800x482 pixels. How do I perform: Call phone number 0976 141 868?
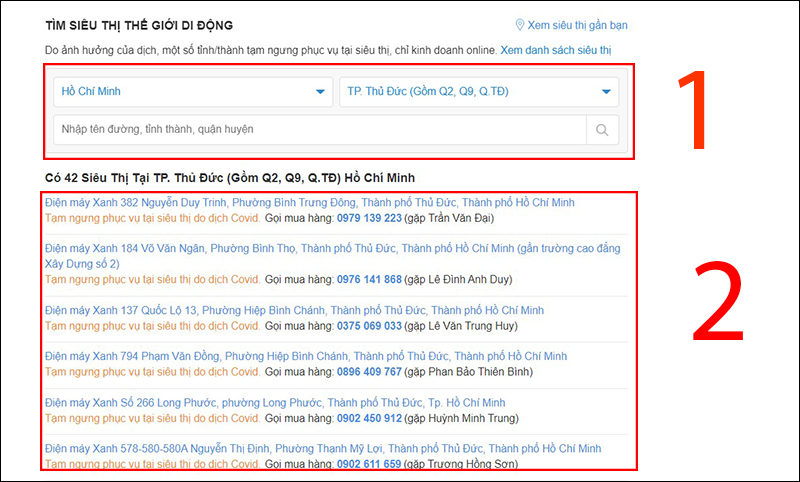click(x=369, y=280)
